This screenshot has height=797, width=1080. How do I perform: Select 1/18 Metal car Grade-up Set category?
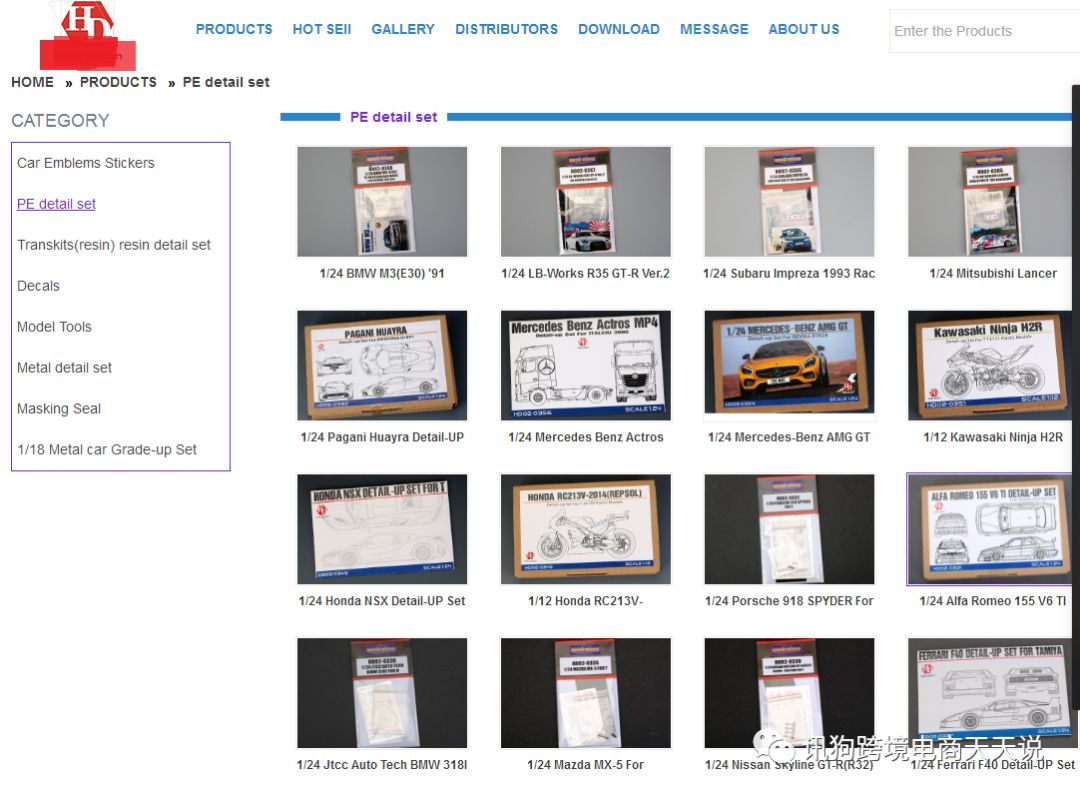pyautogui.click(x=107, y=450)
